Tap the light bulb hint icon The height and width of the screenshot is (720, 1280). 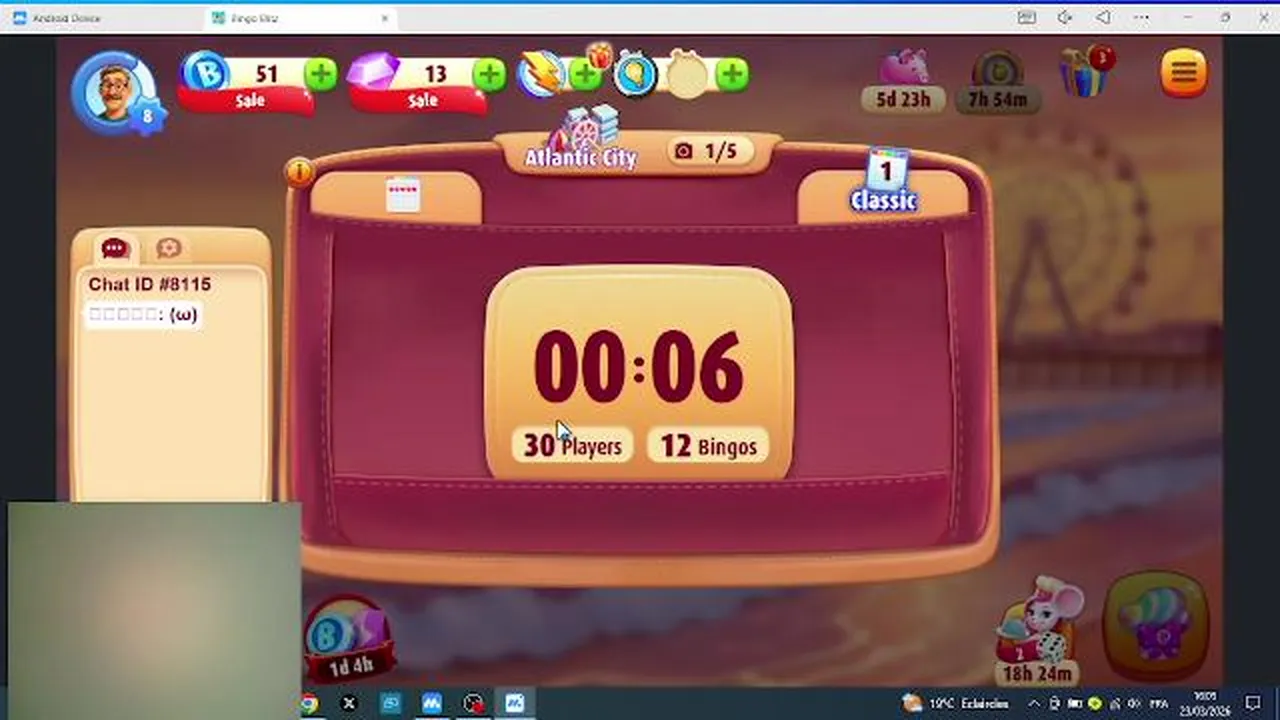pos(636,74)
